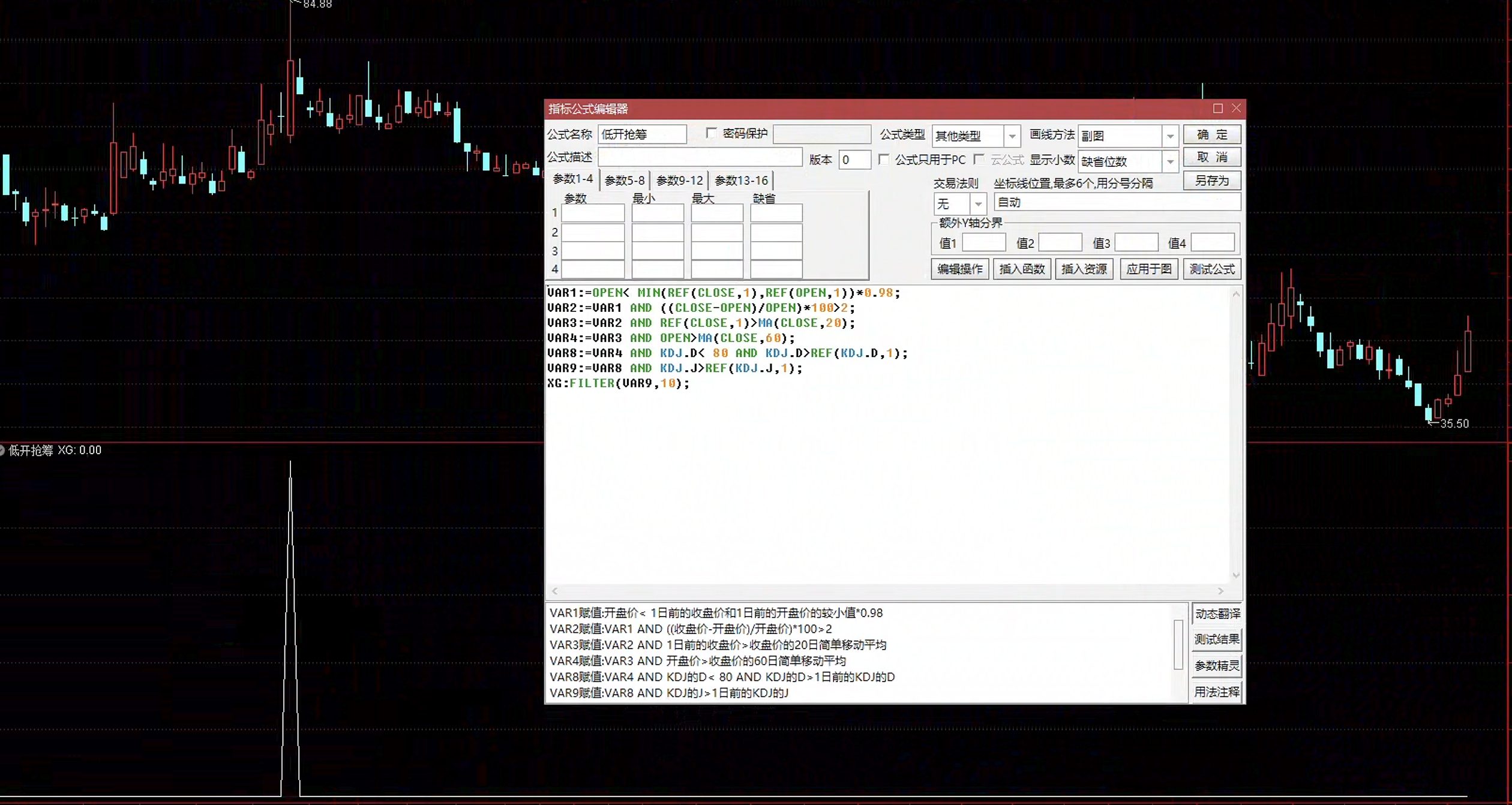Click the circle icon beside 低开抢筹 indicator label
1512x805 pixels.
[x=2, y=450]
